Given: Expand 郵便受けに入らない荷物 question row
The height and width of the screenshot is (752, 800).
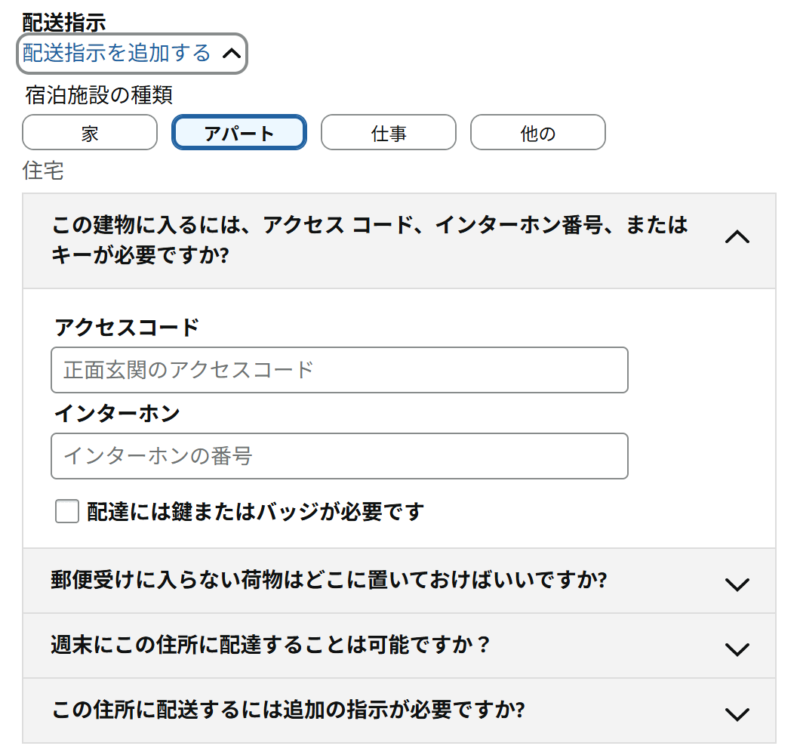Looking at the screenshot, I should click(x=399, y=581).
